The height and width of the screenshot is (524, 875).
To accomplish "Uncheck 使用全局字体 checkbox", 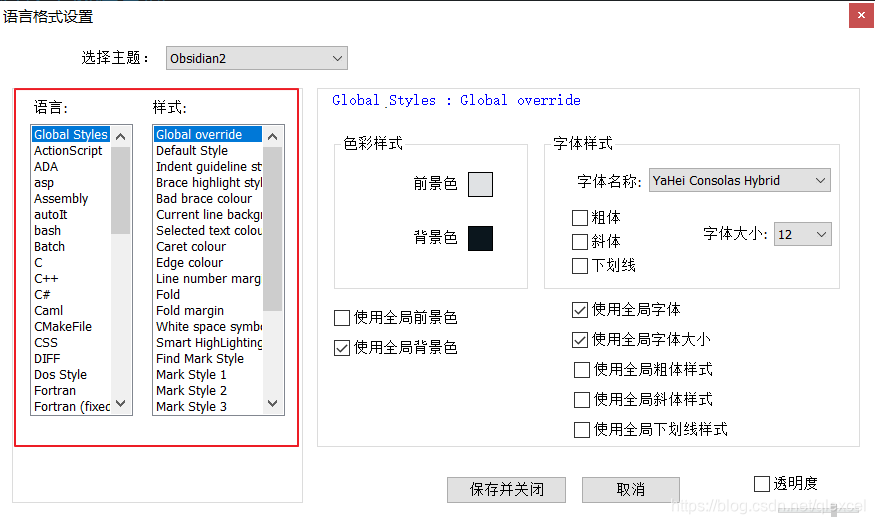I will (580, 310).
